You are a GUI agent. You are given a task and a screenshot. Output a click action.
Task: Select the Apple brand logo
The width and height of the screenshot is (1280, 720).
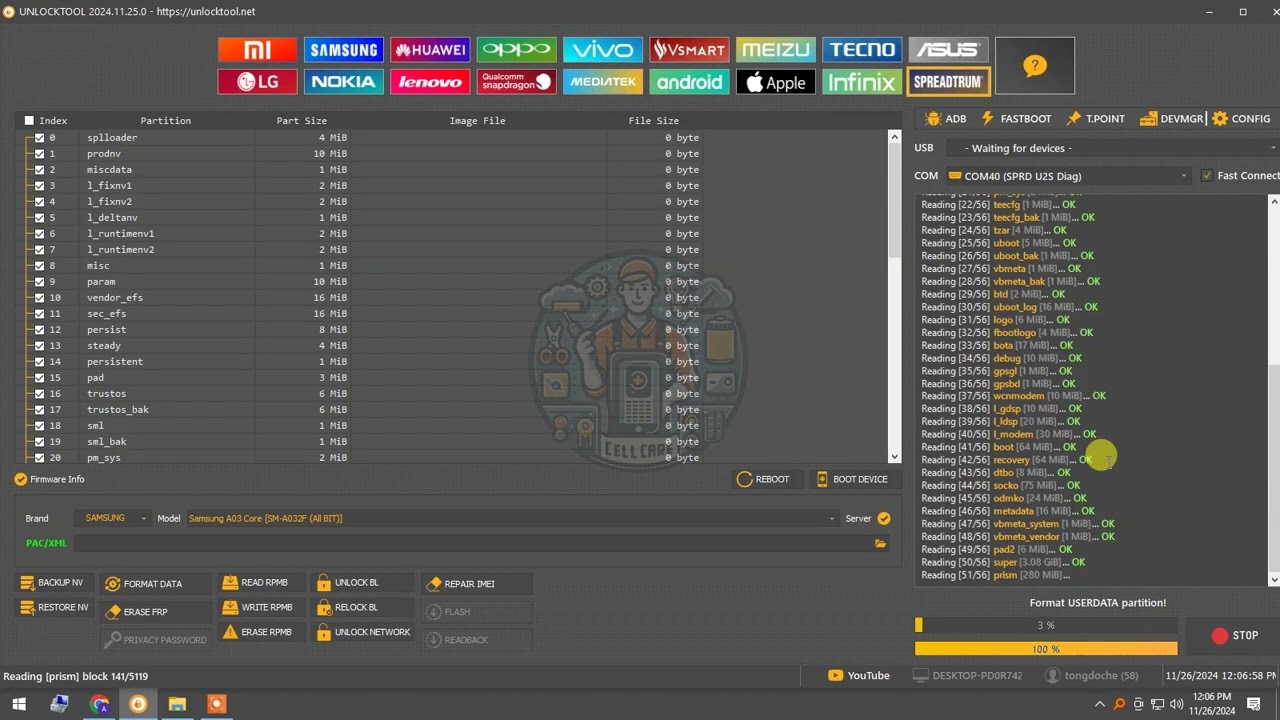click(775, 82)
